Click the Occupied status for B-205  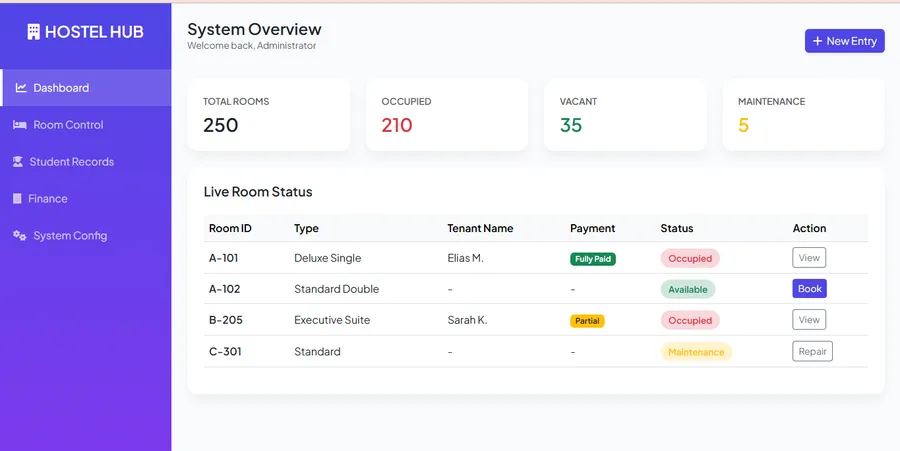(x=690, y=320)
